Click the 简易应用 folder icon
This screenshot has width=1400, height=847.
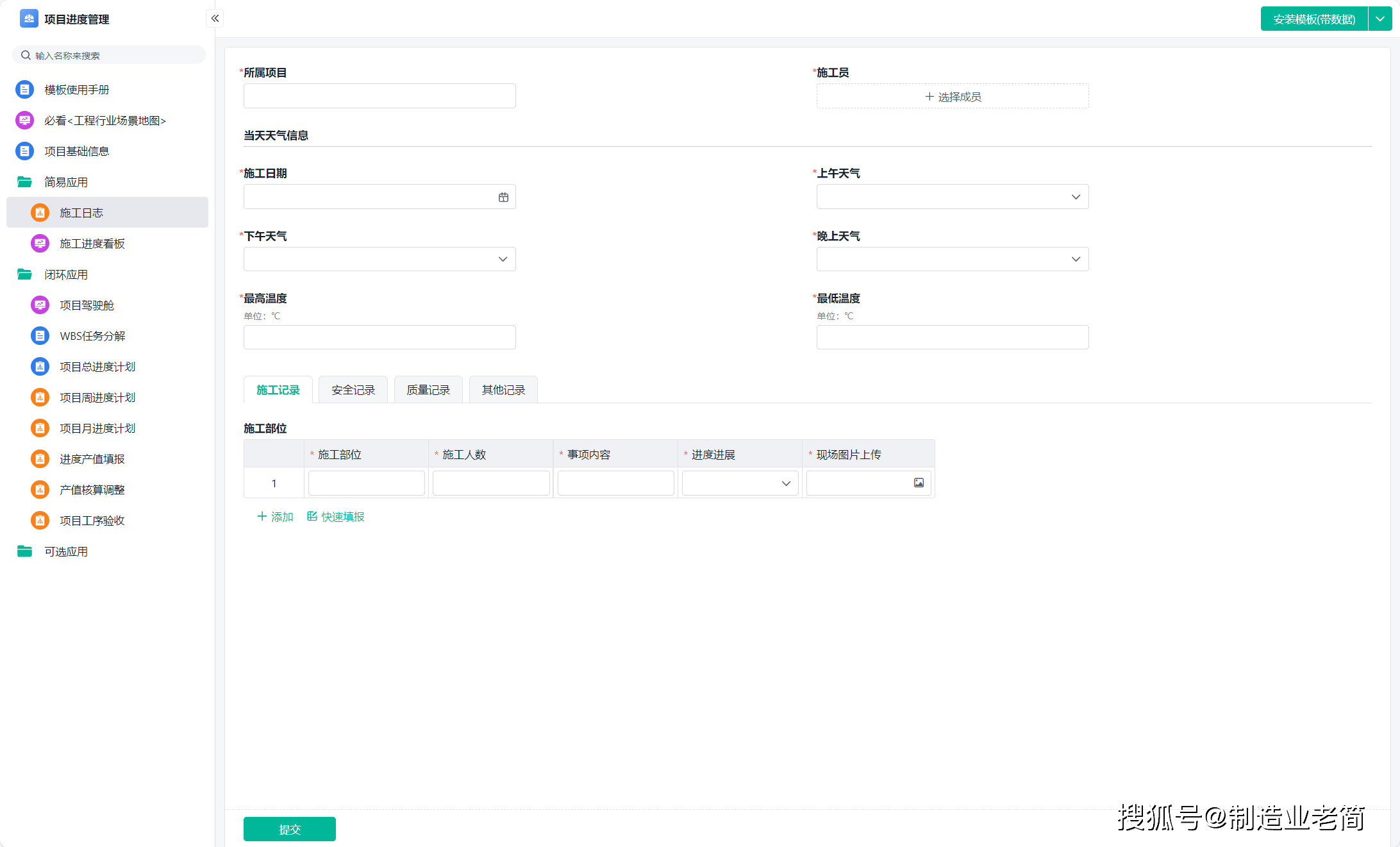24,182
